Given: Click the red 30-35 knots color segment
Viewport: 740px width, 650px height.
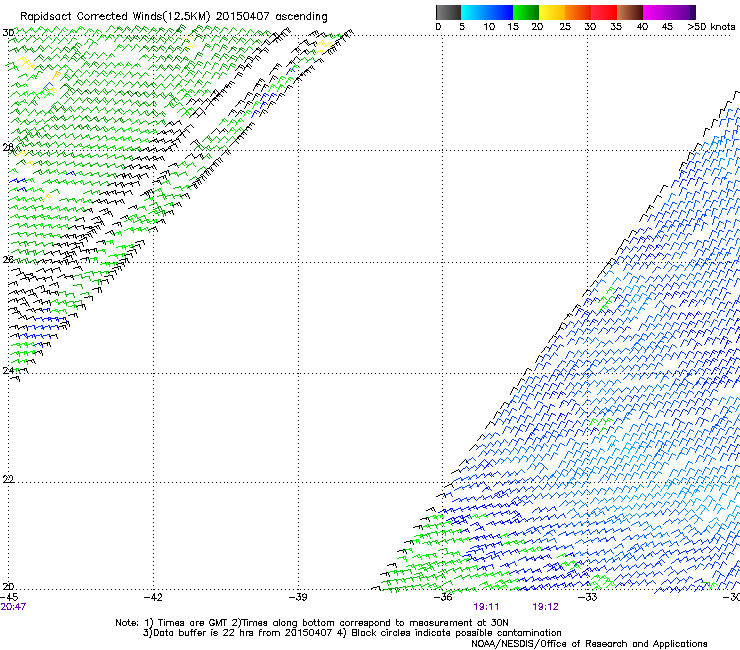Looking at the screenshot, I should coord(604,13).
